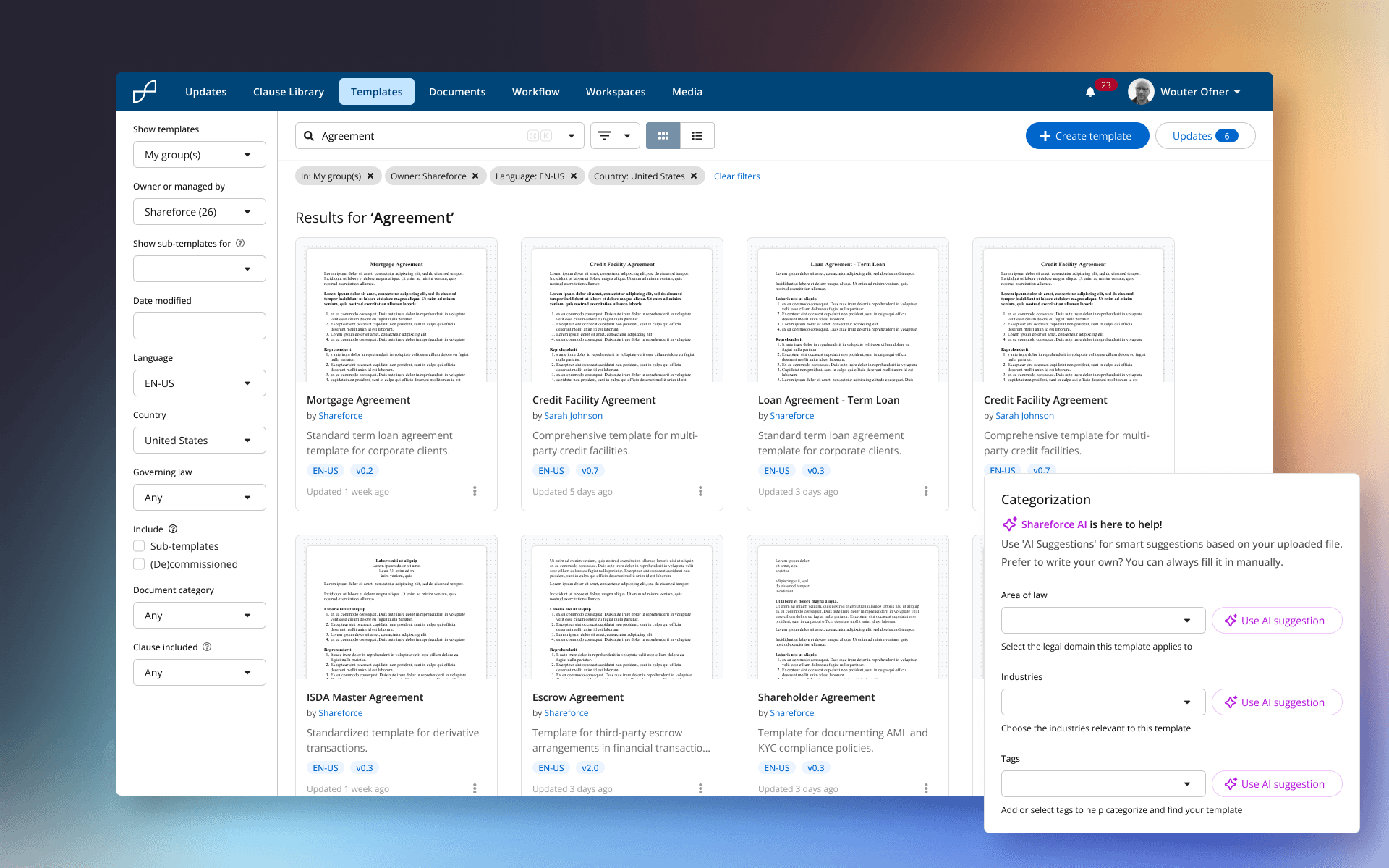
Task: Expand the Governing law dropdown
Action: pos(200,498)
